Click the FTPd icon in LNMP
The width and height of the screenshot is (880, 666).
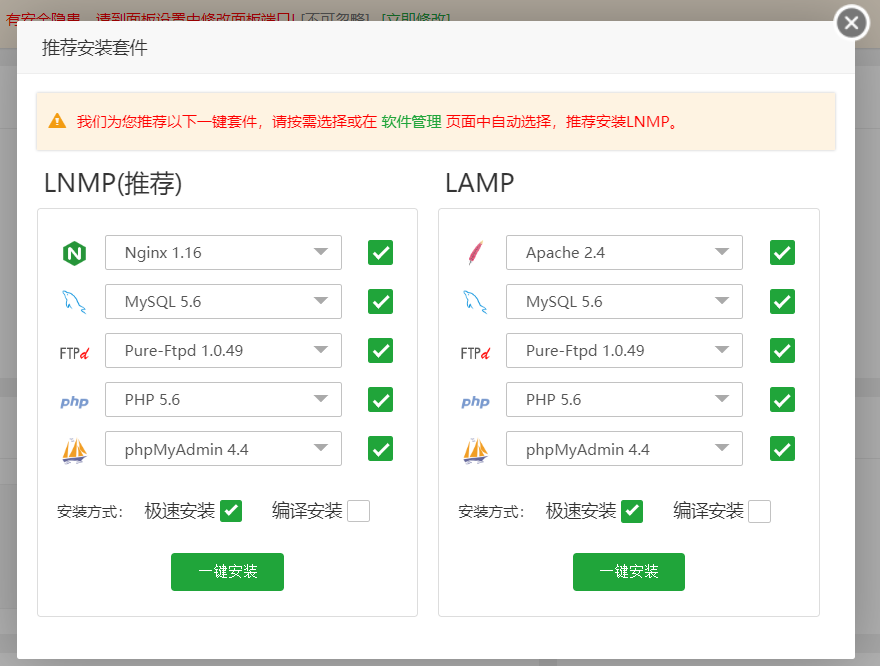coord(74,353)
